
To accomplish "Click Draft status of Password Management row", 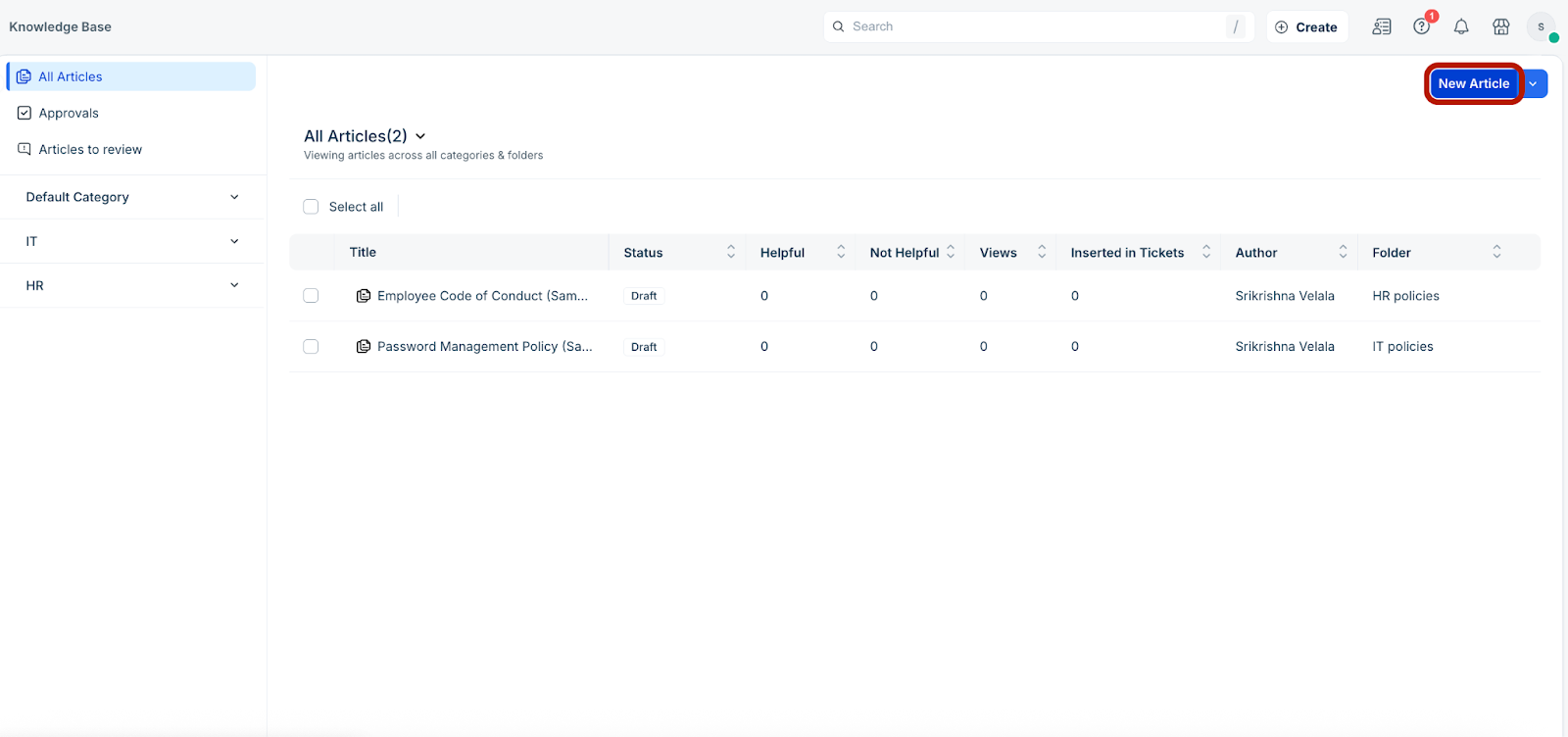I will coord(644,347).
